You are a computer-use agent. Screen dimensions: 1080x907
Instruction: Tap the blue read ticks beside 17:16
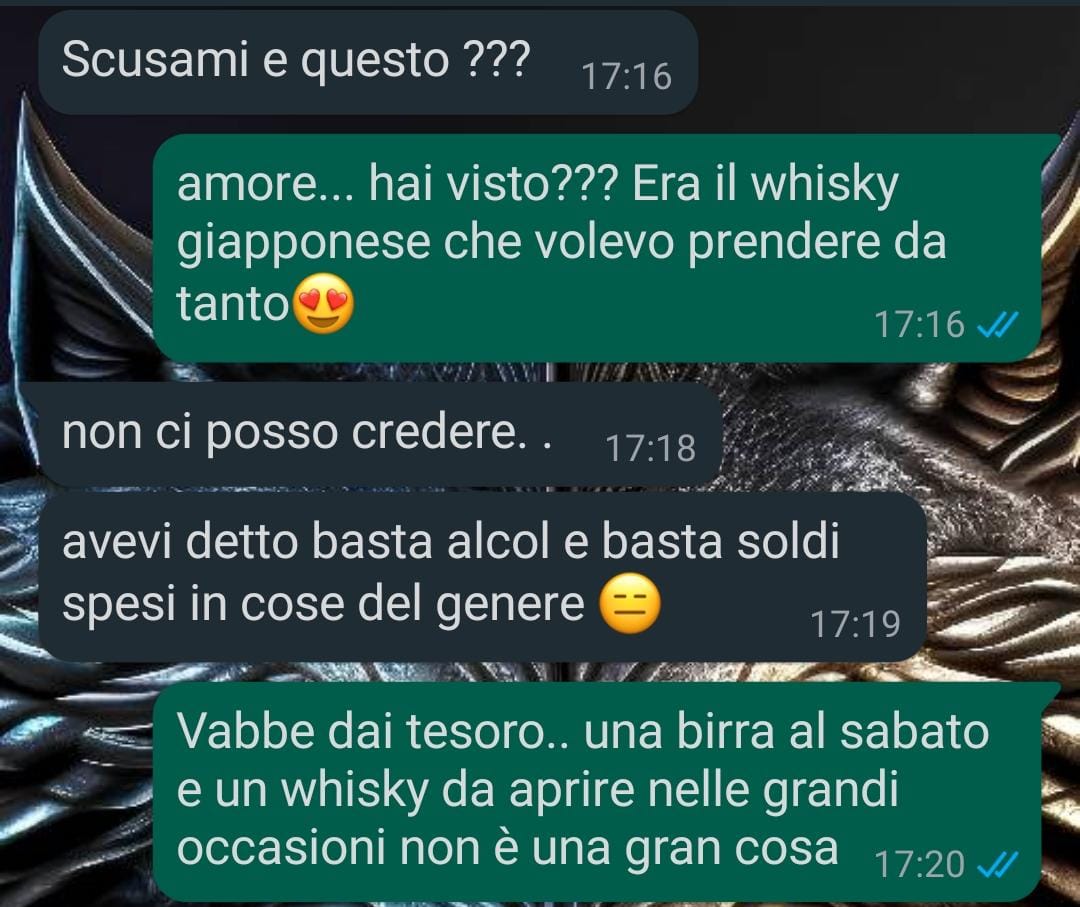tap(997, 324)
